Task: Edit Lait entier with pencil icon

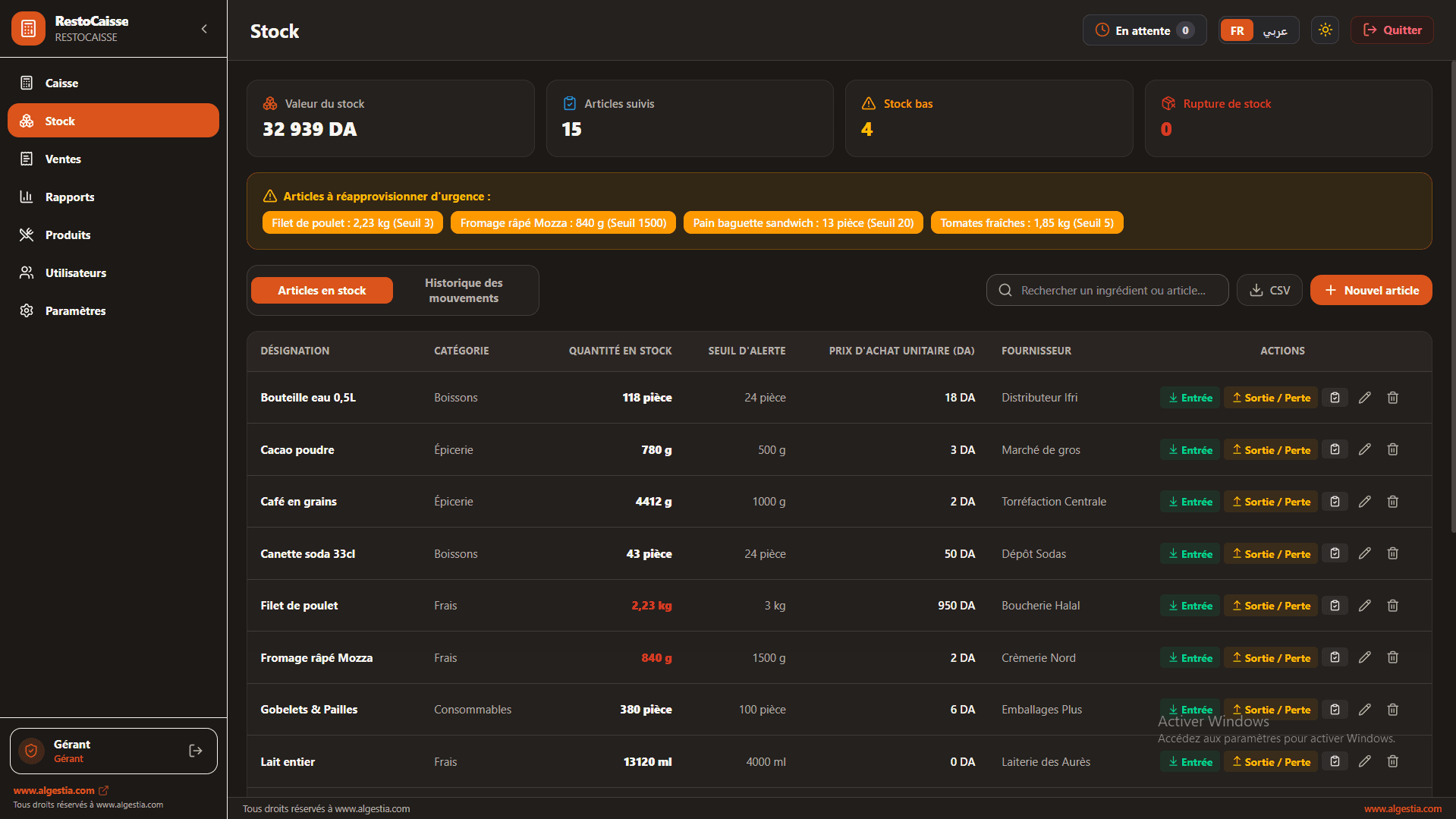Action: coord(1364,761)
